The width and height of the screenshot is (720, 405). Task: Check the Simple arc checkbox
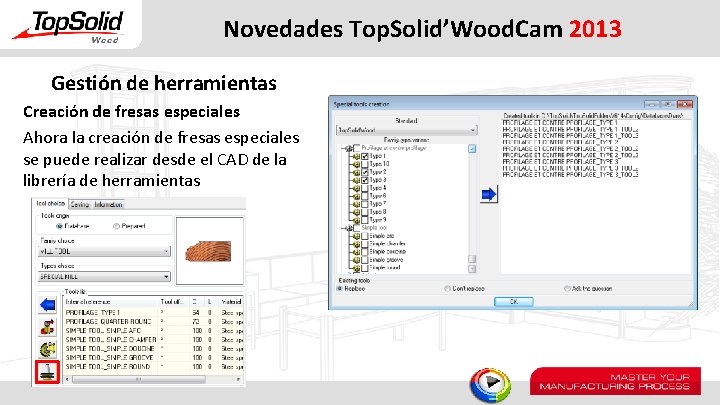(365, 236)
